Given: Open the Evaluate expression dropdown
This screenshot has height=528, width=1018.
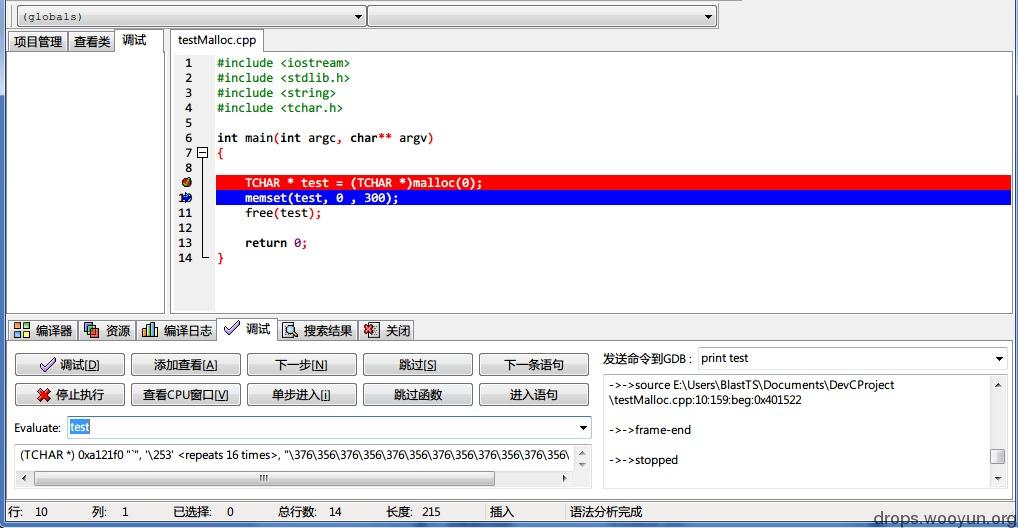Looking at the screenshot, I should point(583,427).
